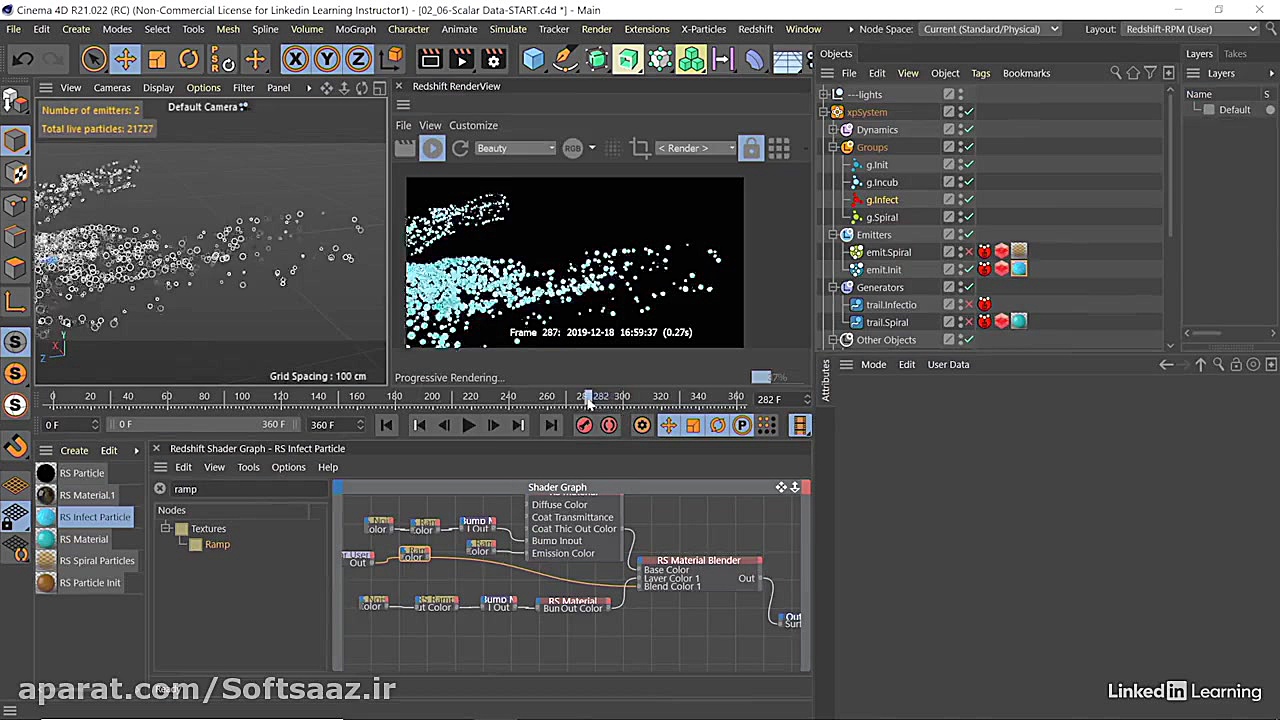This screenshot has width=1280, height=720.
Task: Select the Scale tool
Action: pos(157,60)
